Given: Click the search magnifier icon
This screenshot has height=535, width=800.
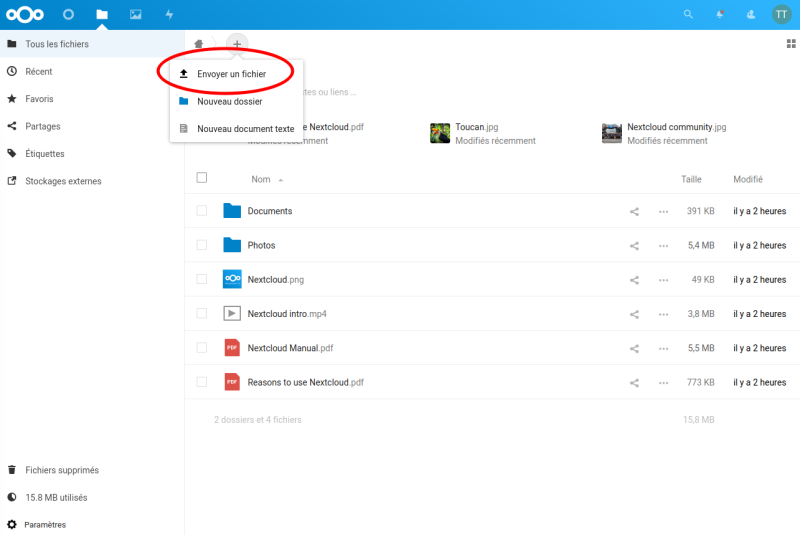Looking at the screenshot, I should (x=687, y=15).
